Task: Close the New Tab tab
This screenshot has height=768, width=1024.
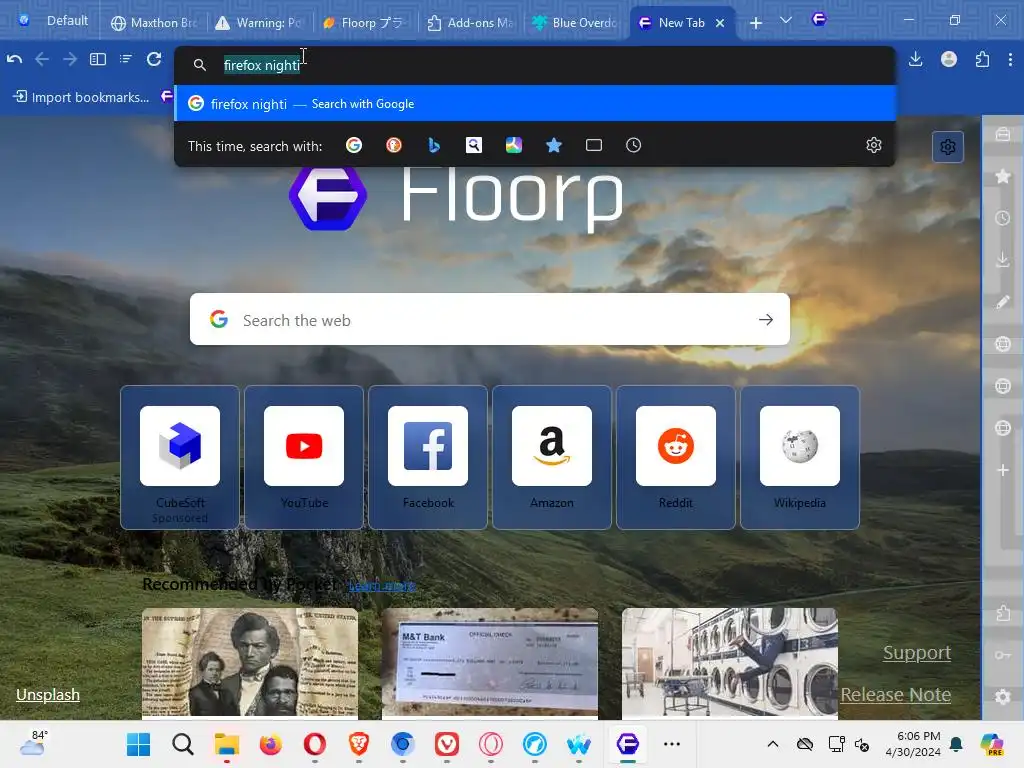Action: coord(720,23)
